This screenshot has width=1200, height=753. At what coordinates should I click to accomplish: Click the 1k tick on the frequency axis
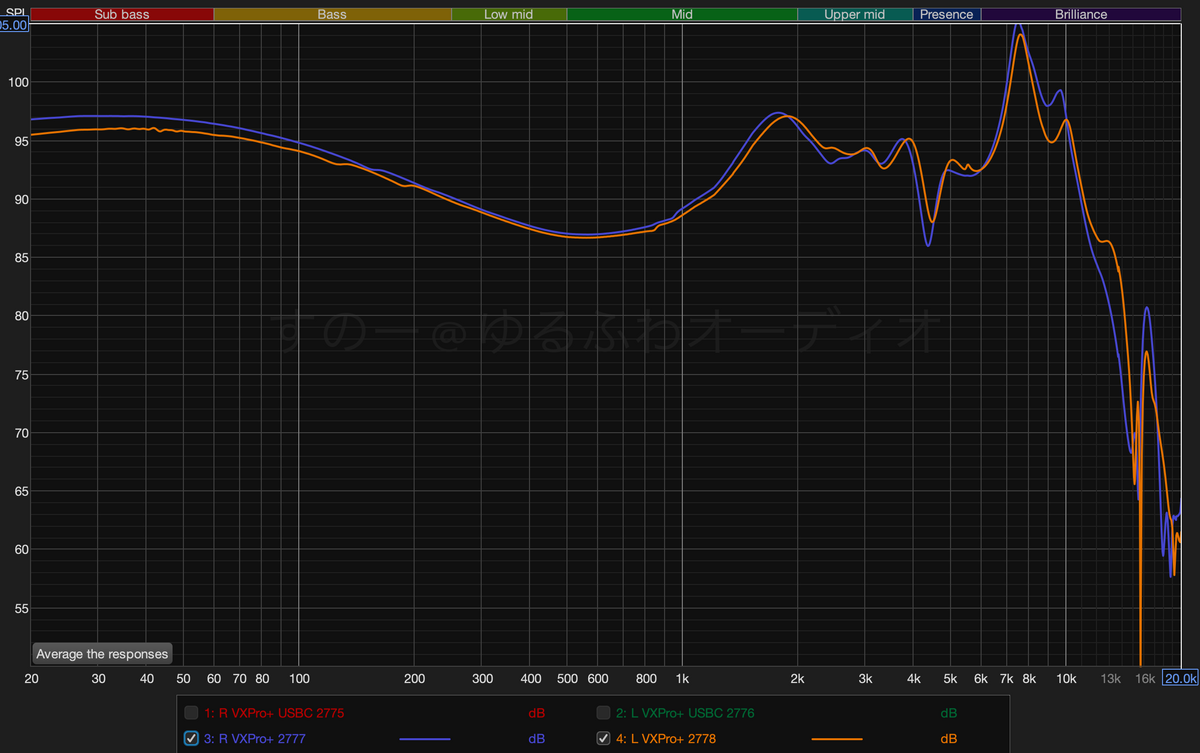pos(682,679)
